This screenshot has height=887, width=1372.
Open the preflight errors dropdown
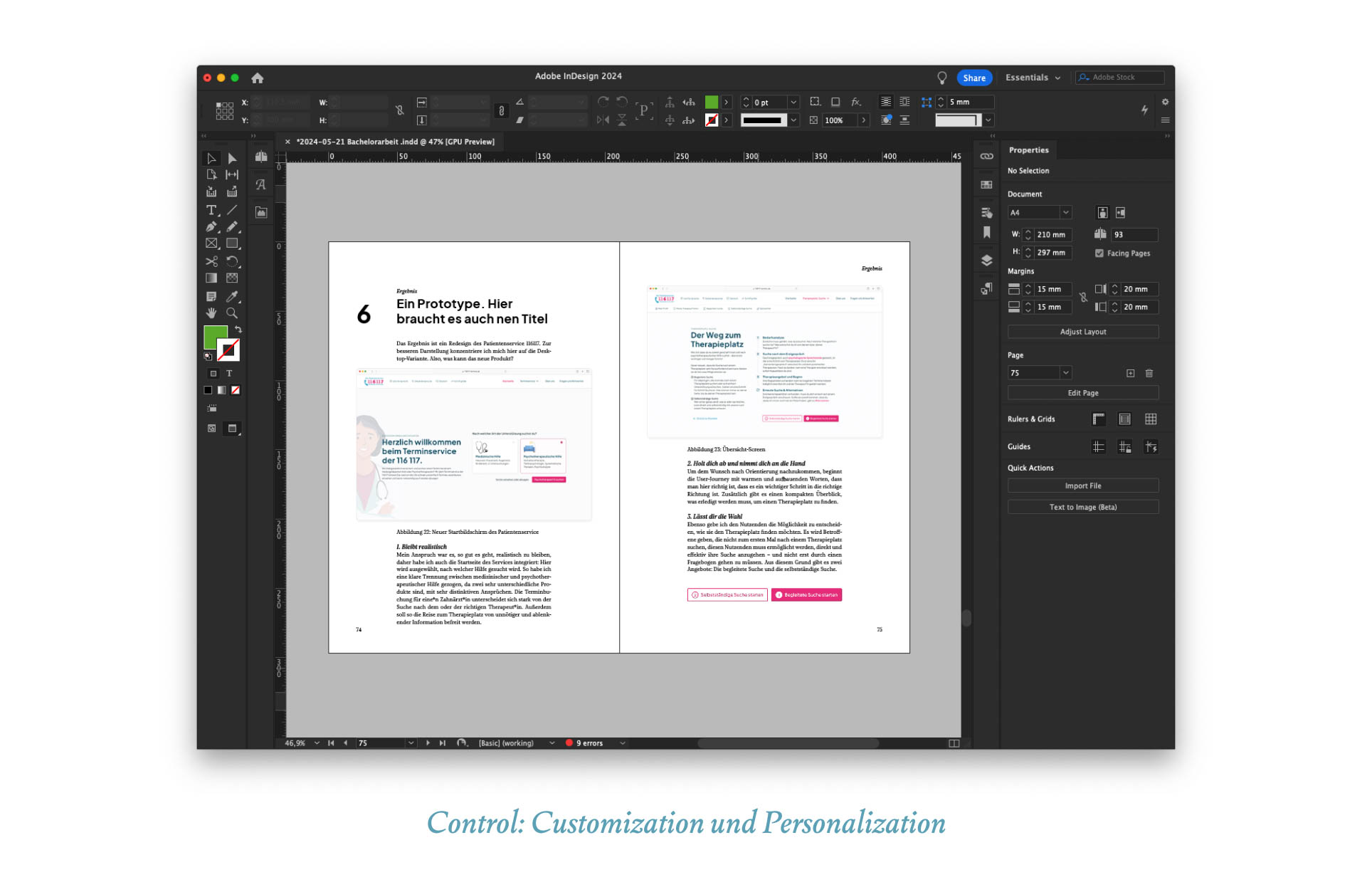[623, 743]
